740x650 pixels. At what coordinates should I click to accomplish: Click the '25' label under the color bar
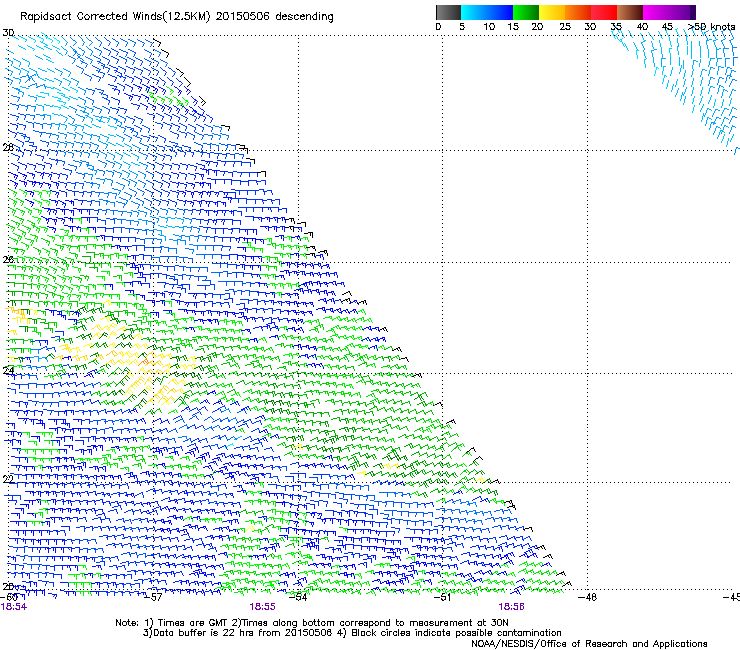pyautogui.click(x=565, y=26)
